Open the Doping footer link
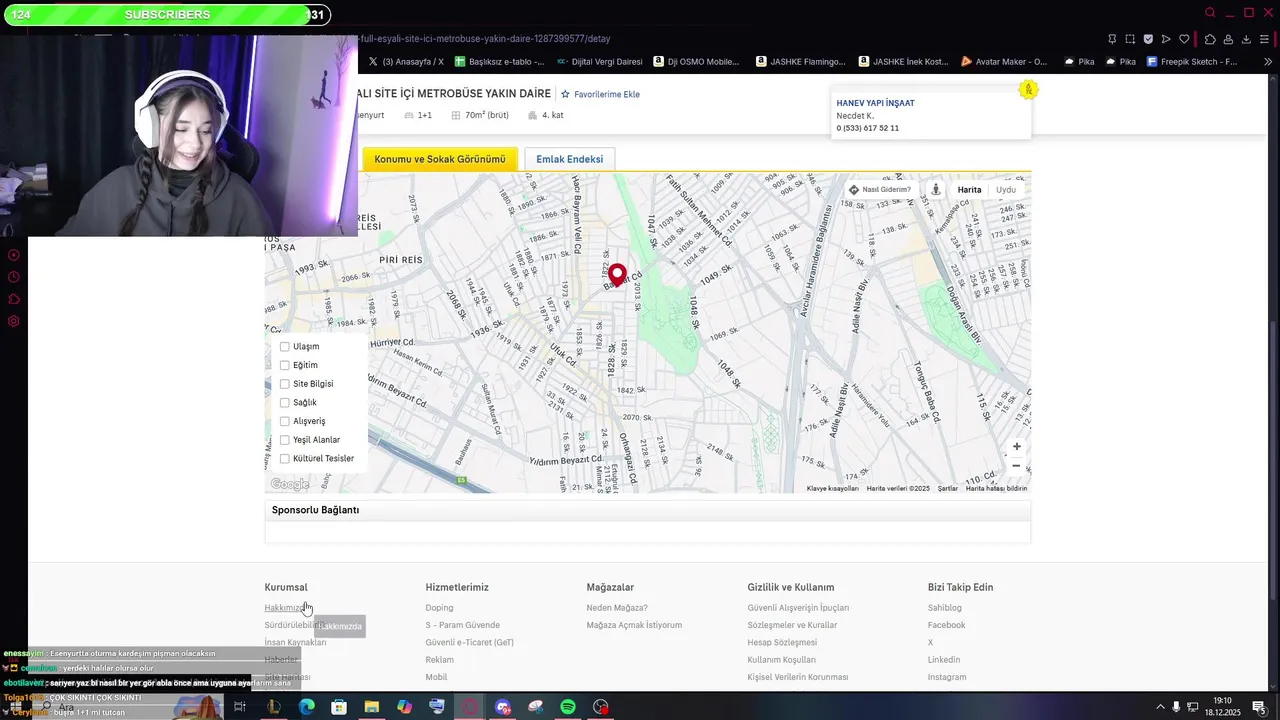 439,608
